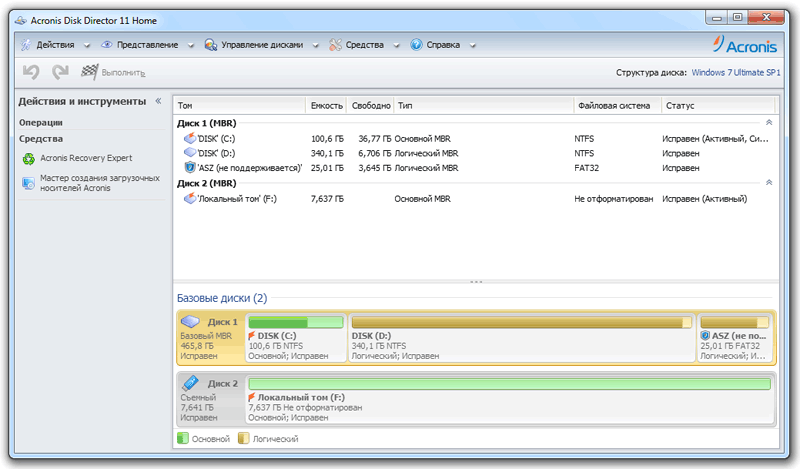The height and width of the screenshot is (469, 800).
Task: Collapse the Действия и инструменты sidebar
Action: coord(156,101)
